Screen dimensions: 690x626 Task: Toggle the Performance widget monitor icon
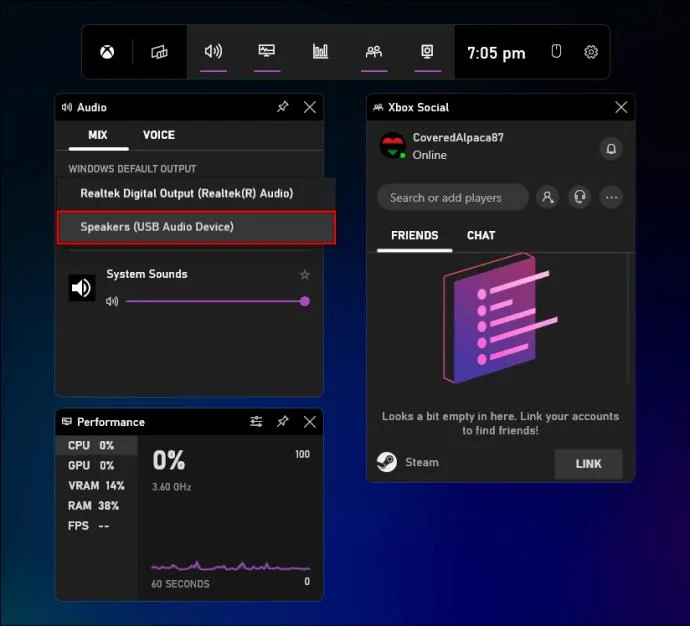tap(267, 51)
